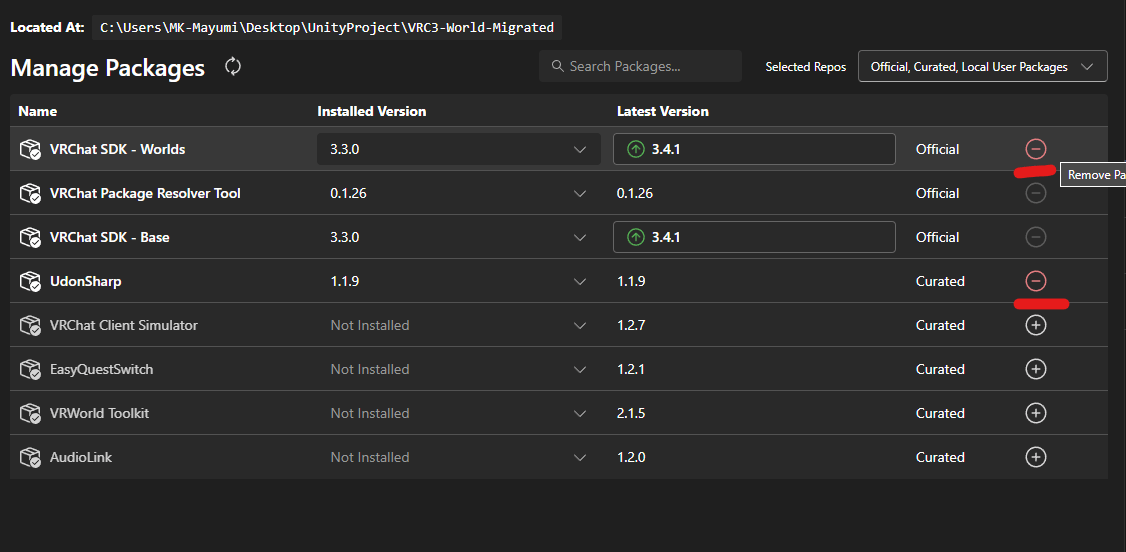Add the VRChat Client Simulator package
This screenshot has width=1126, height=552.
tap(1036, 325)
